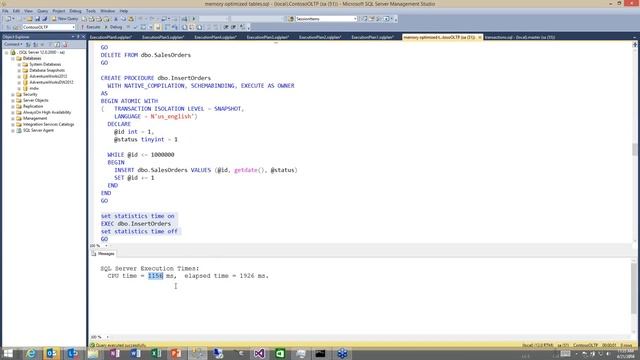Click the New Query toolbar button
Viewport: 640px width, 360px height.
65,19
